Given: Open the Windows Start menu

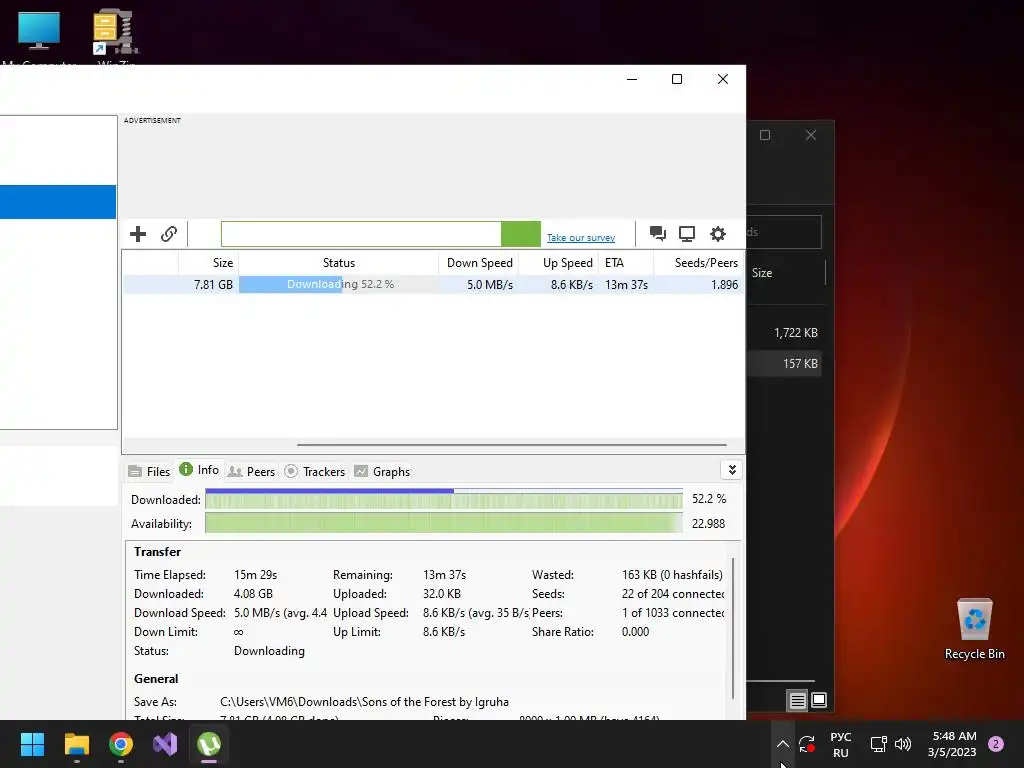Looking at the screenshot, I should click(32, 744).
